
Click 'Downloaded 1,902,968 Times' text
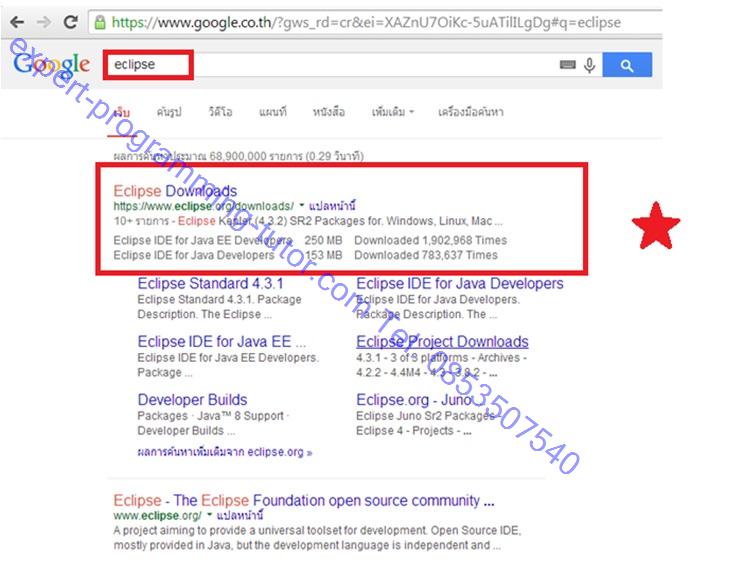click(431, 240)
